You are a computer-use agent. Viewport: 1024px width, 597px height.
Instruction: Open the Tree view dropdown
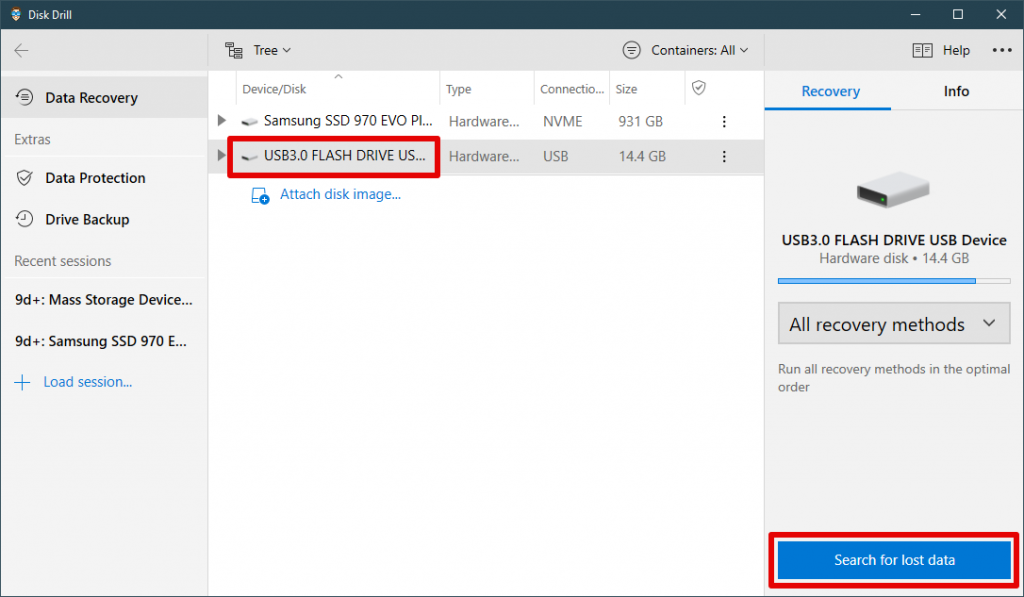tap(258, 49)
